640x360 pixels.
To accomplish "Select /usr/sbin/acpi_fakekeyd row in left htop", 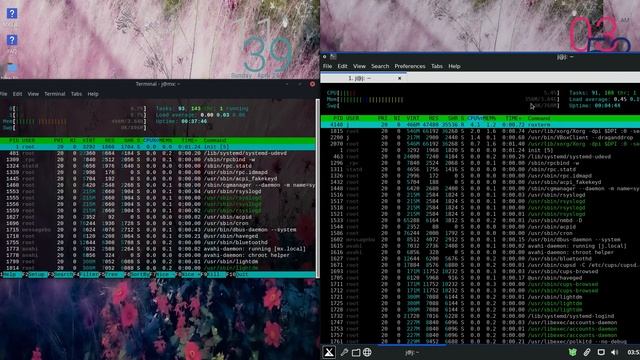I will coord(158,179).
